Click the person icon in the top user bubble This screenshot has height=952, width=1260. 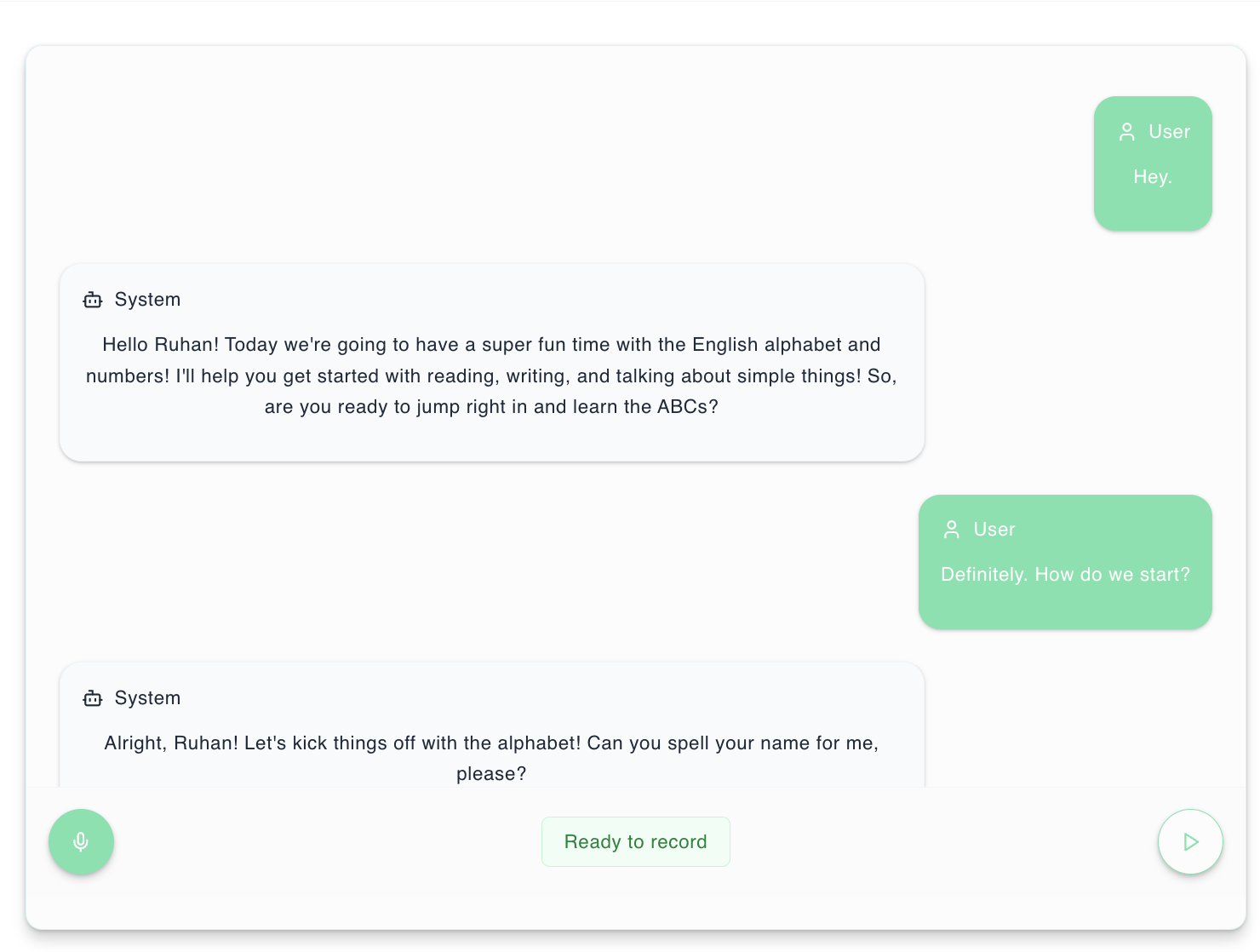[x=1126, y=132]
